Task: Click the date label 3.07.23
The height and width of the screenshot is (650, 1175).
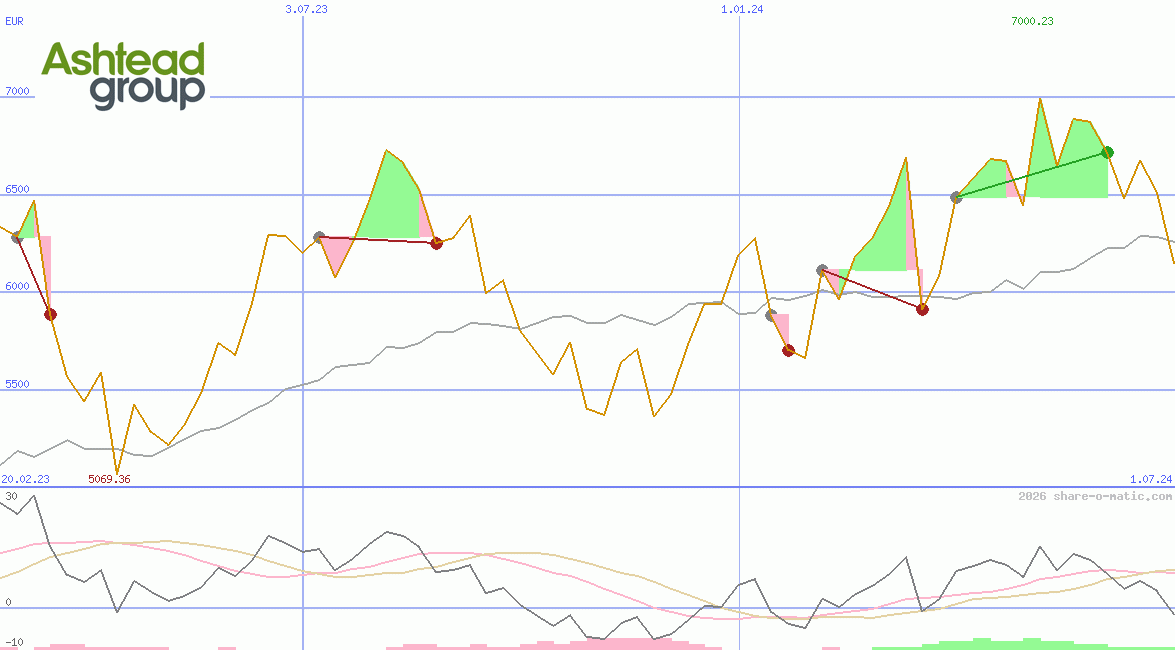Action: [305, 8]
